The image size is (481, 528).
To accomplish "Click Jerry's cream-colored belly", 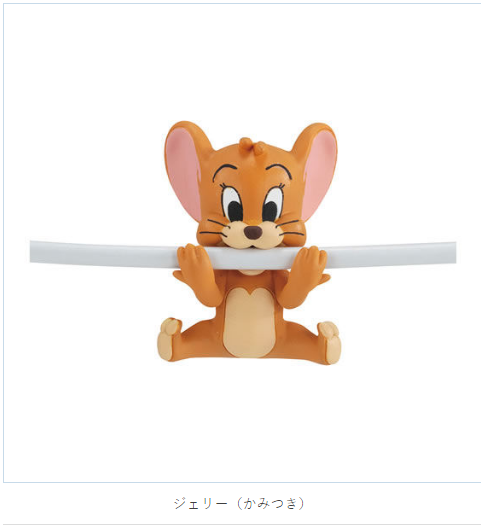I will (249, 321).
